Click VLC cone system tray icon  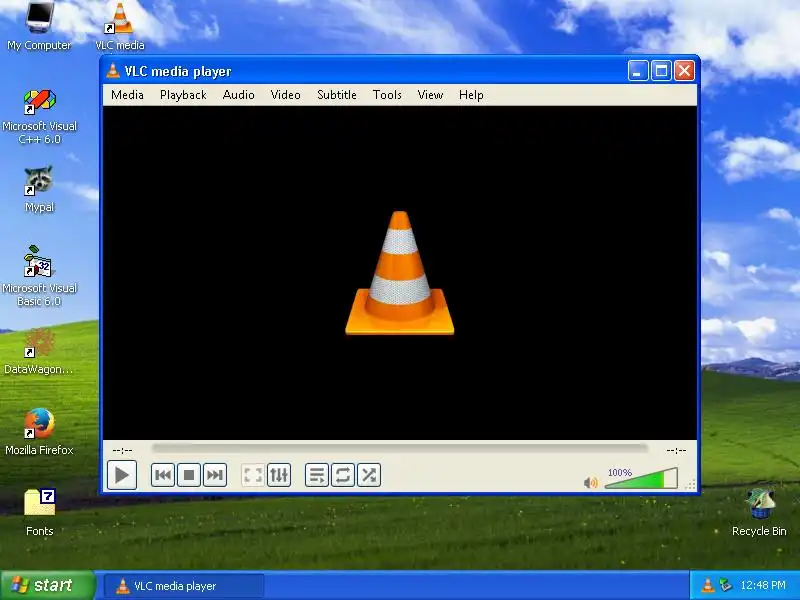tap(707, 585)
